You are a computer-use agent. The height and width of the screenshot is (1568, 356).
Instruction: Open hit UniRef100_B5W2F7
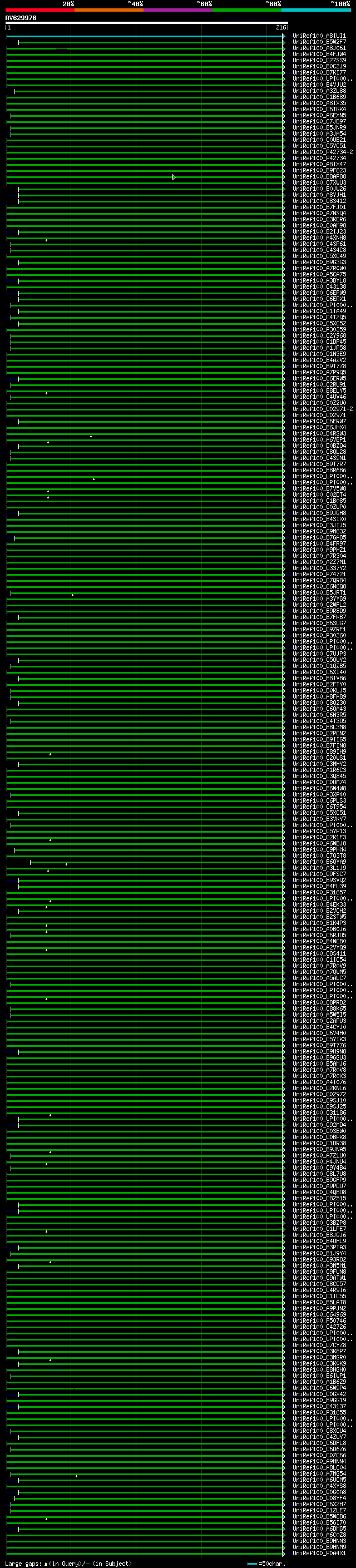point(319,42)
